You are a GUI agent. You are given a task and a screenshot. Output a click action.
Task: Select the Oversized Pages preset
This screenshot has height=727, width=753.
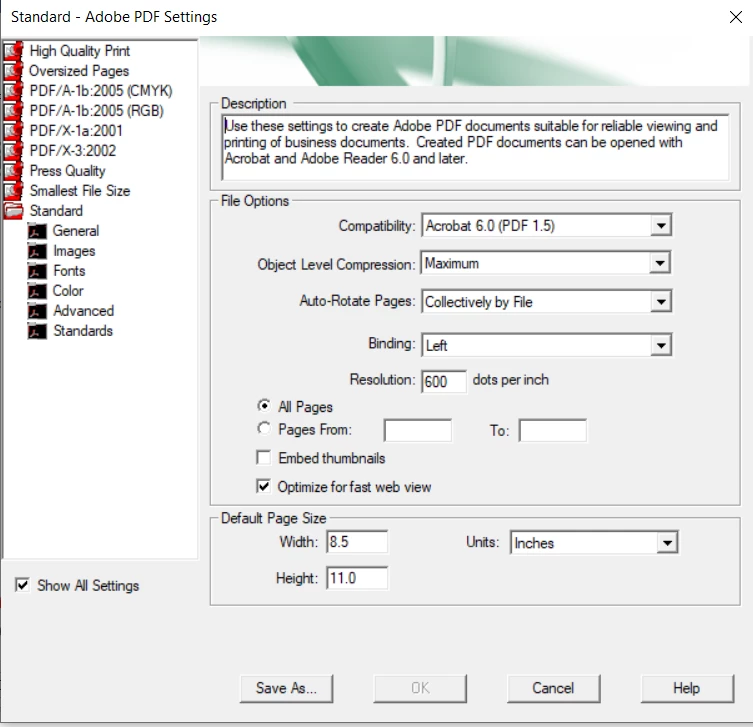[79, 71]
